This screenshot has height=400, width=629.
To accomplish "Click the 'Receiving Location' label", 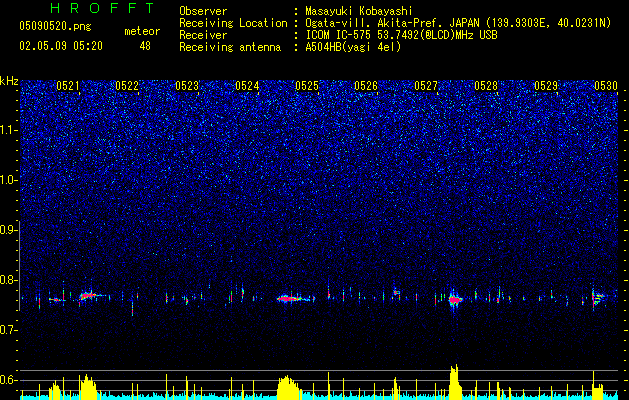I will [x=233, y=23].
